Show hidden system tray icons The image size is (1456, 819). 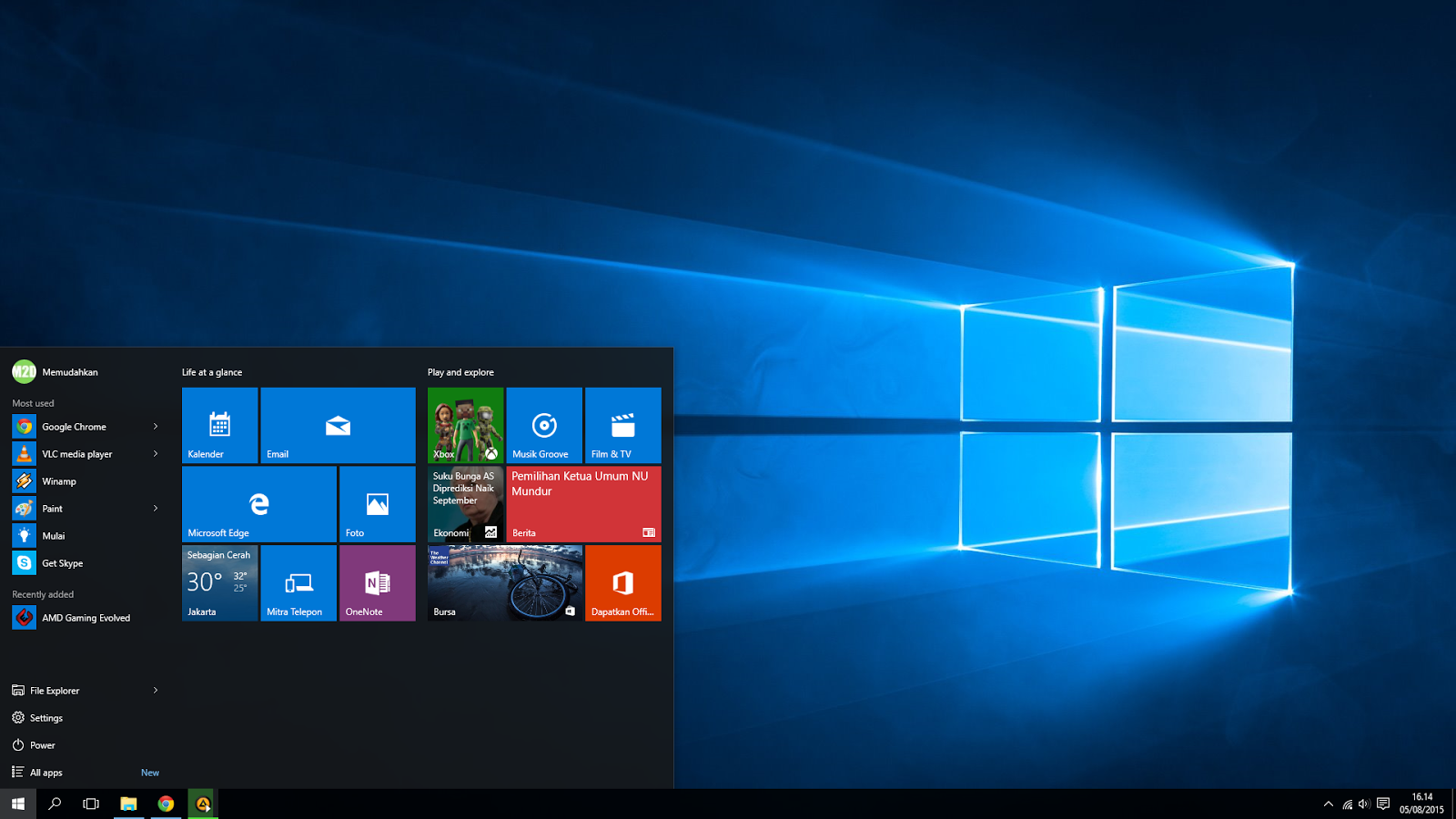1329,804
